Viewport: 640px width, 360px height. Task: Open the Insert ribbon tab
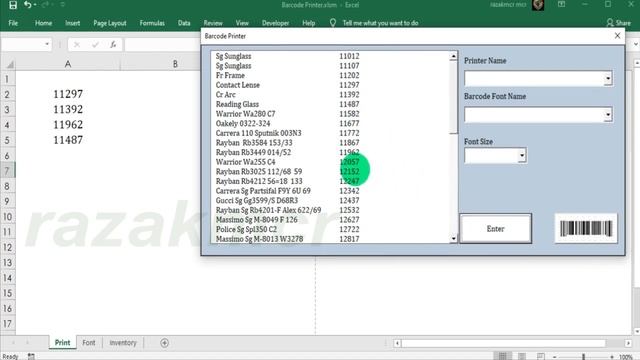(73, 23)
